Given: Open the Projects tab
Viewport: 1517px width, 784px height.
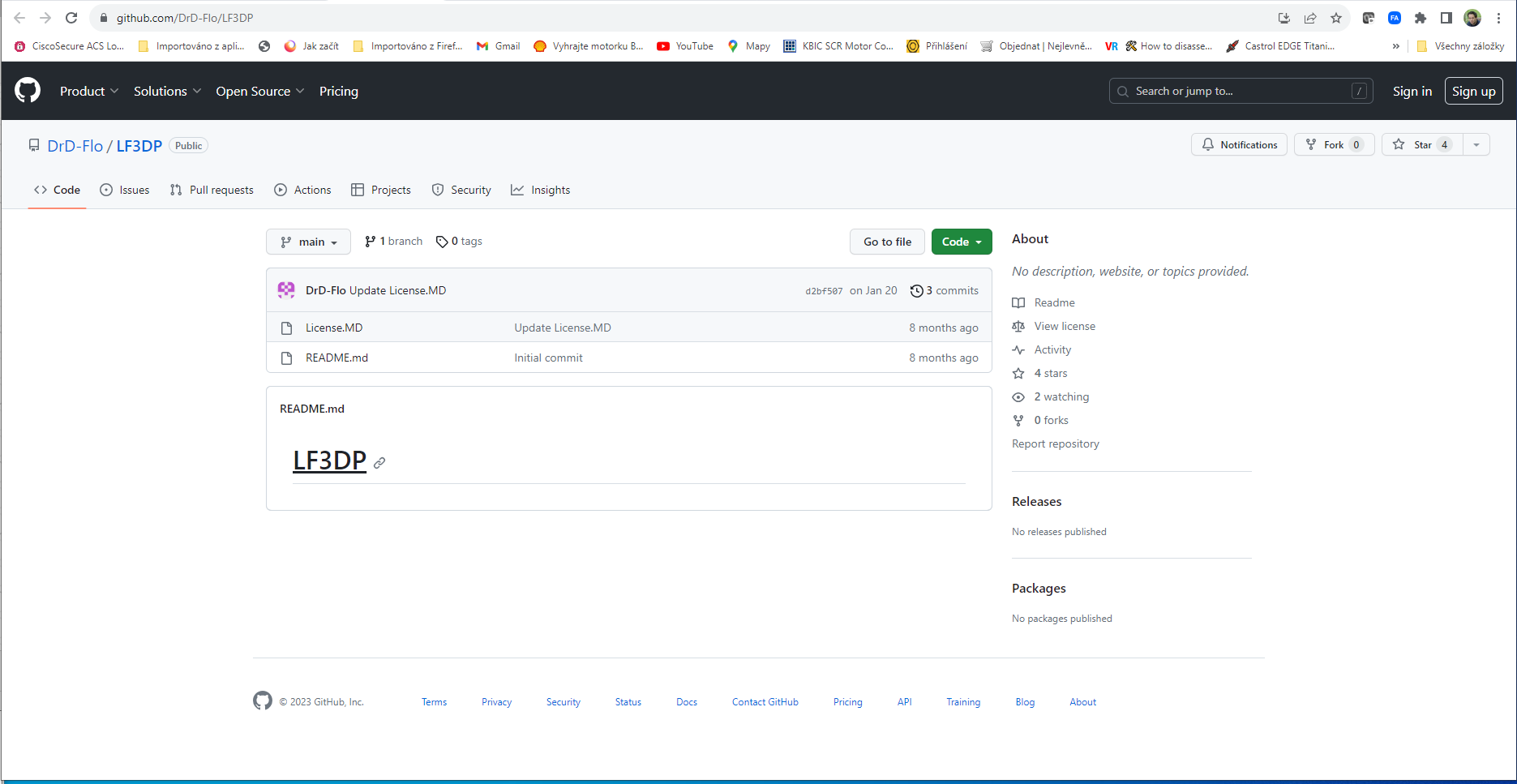Looking at the screenshot, I should [381, 190].
